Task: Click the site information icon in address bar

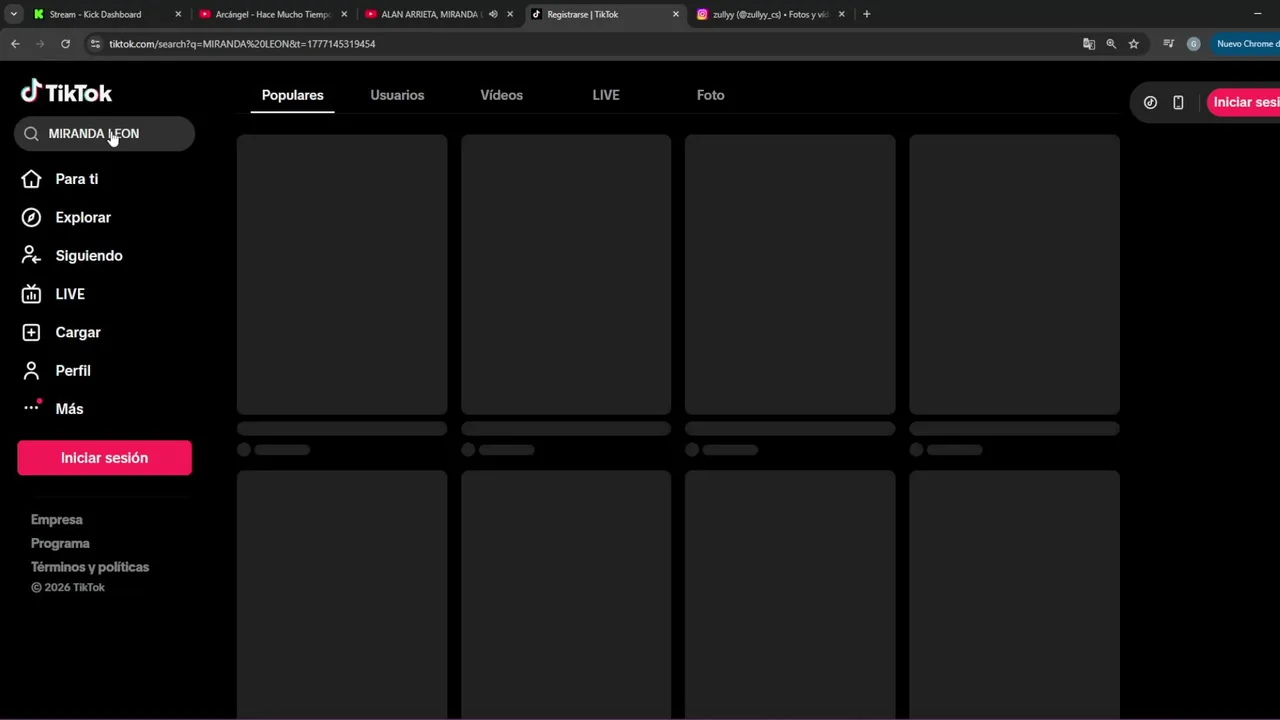Action: [95, 44]
